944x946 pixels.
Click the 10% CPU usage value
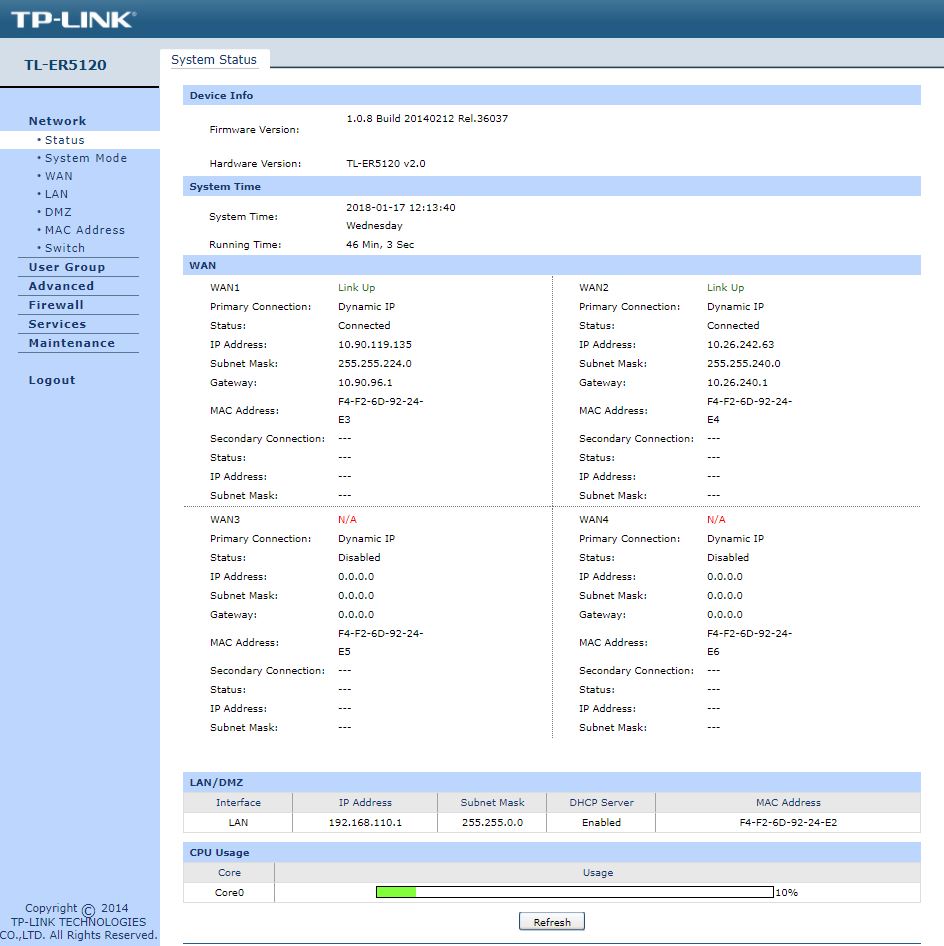coord(787,892)
